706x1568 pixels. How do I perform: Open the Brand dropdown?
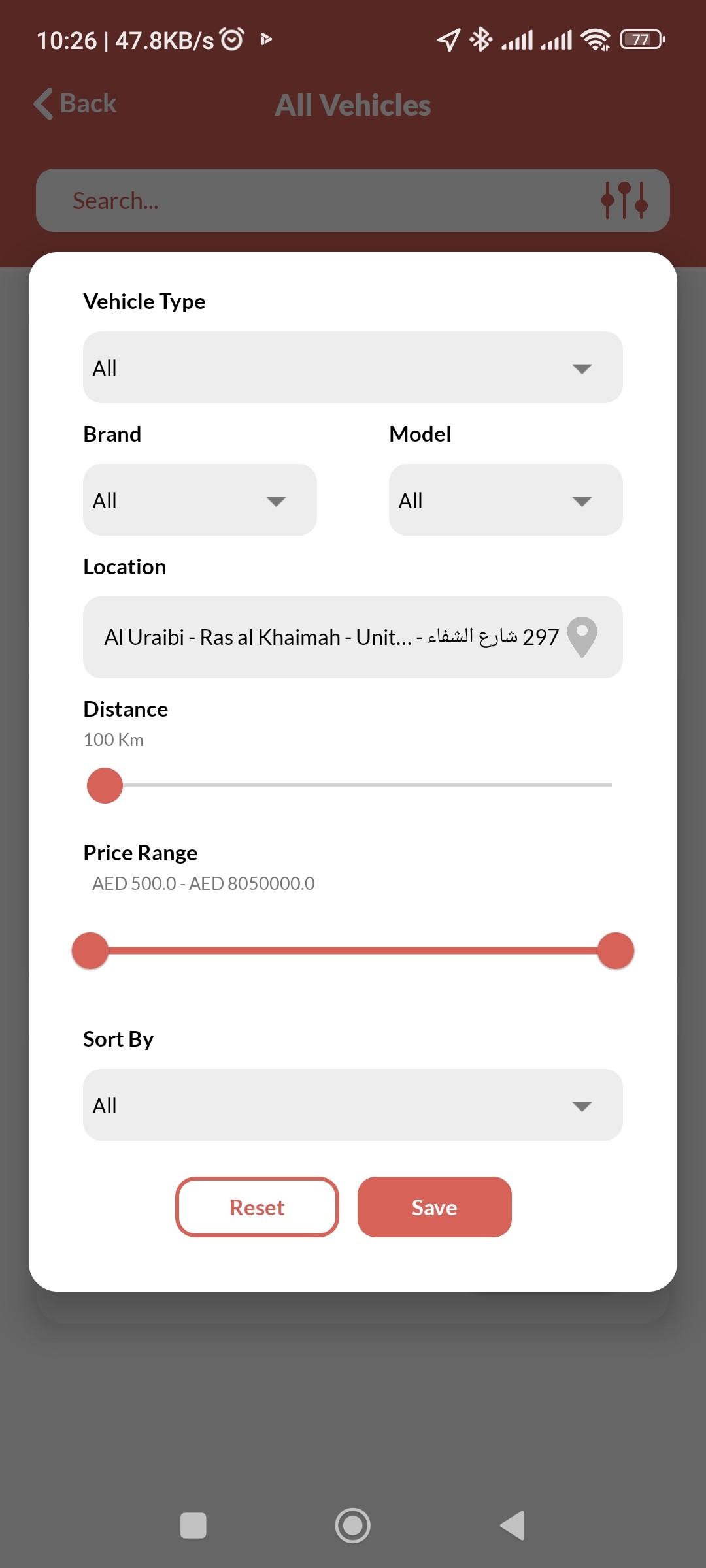pyautogui.click(x=199, y=500)
